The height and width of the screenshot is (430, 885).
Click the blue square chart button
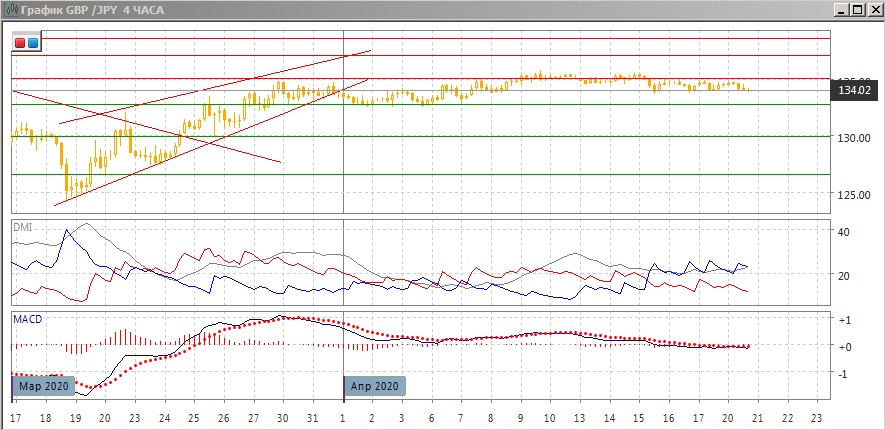click(x=32, y=43)
